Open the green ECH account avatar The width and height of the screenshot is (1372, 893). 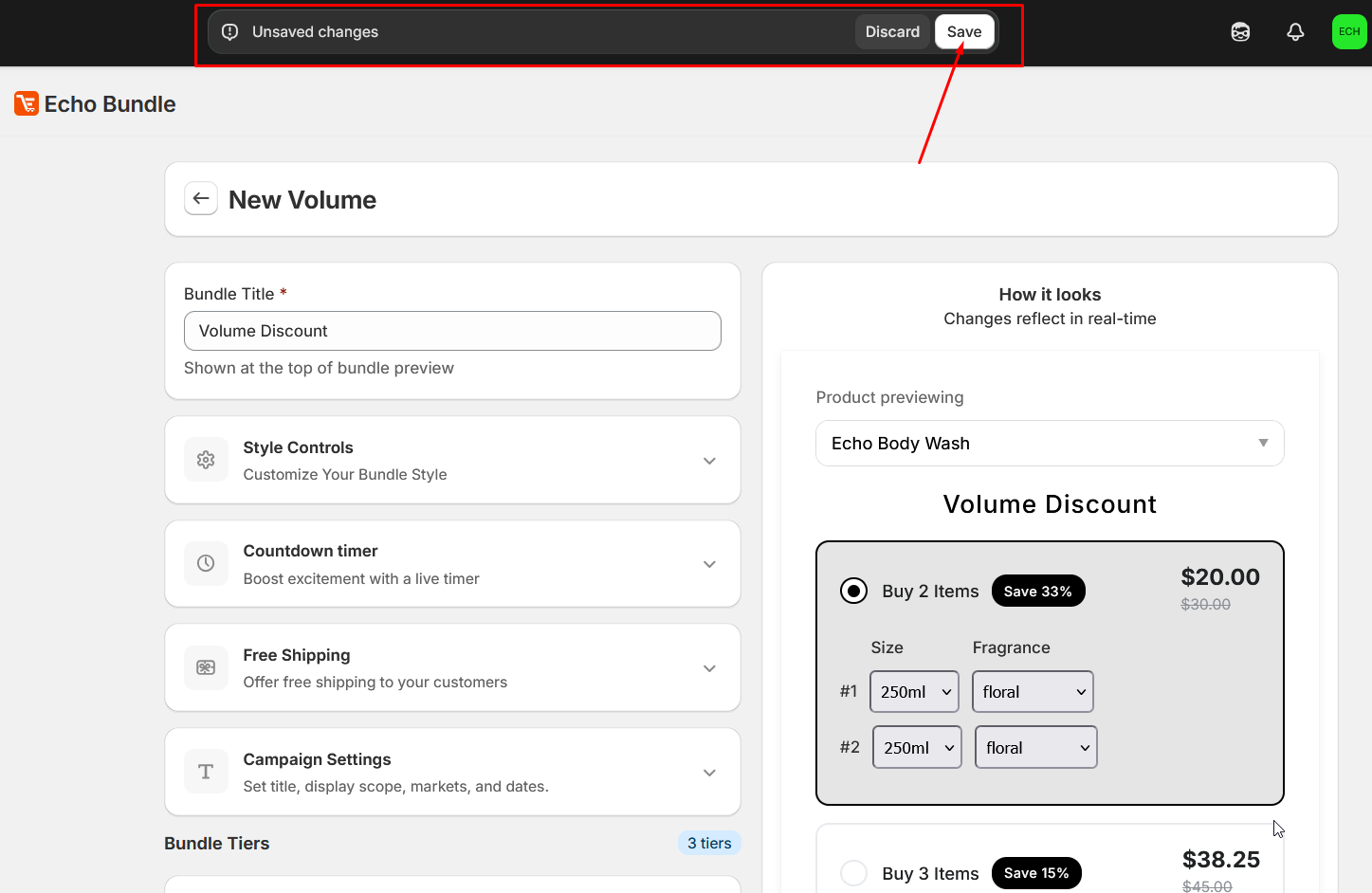(1348, 32)
